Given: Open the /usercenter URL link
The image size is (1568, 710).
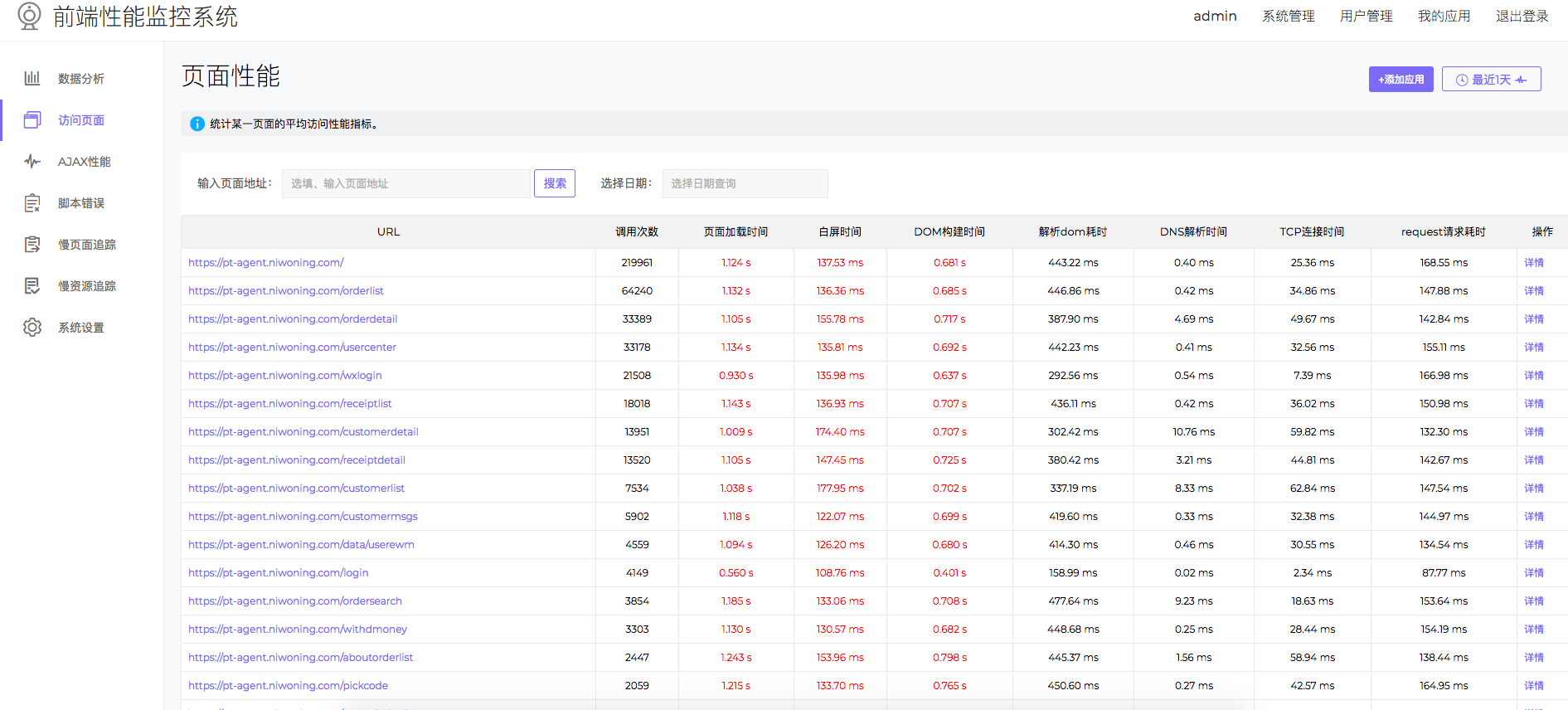Looking at the screenshot, I should click(292, 347).
